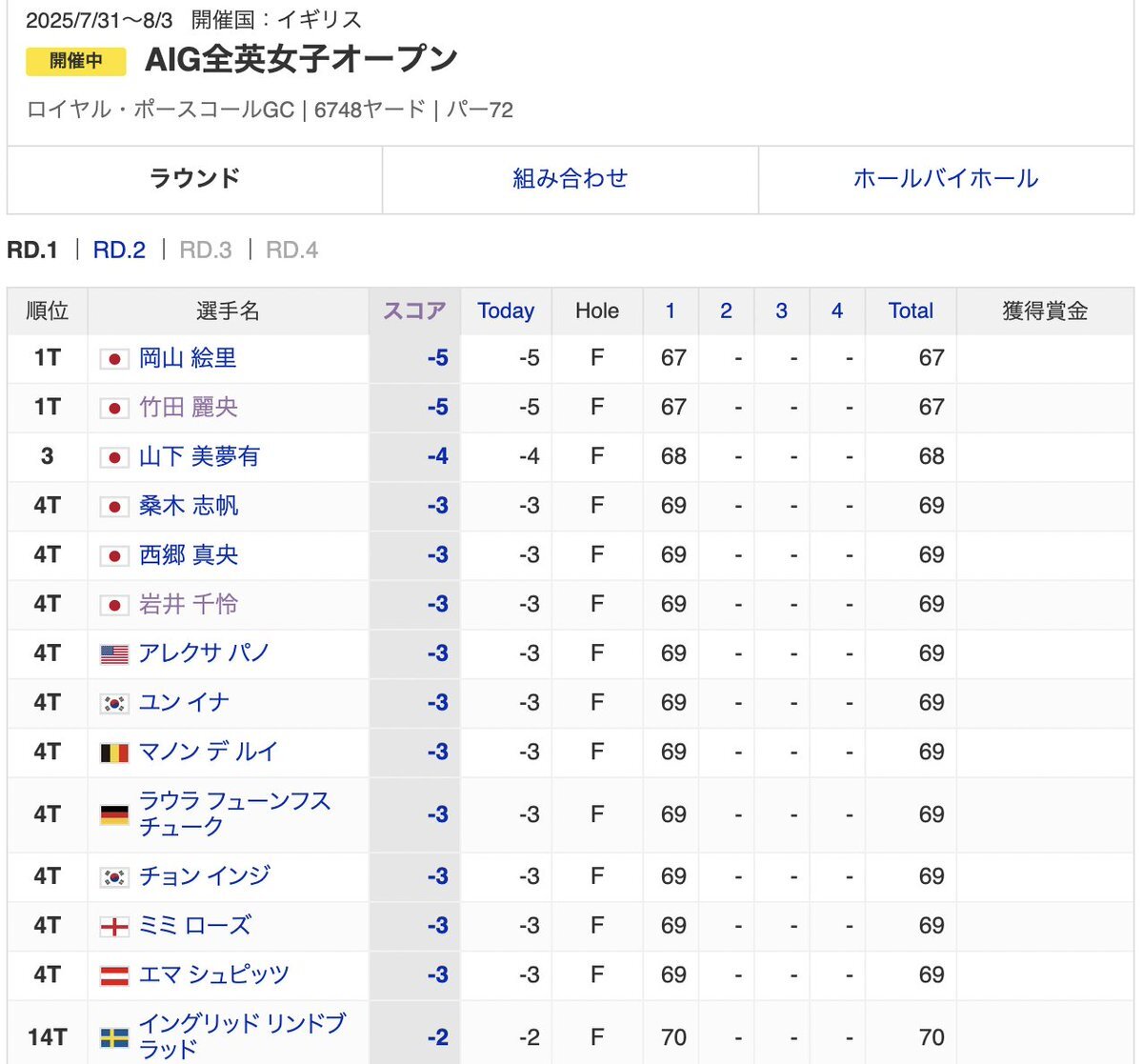Open player profile for 西郷 真央
This screenshot has width=1143, height=1064.
pyautogui.click(x=188, y=555)
